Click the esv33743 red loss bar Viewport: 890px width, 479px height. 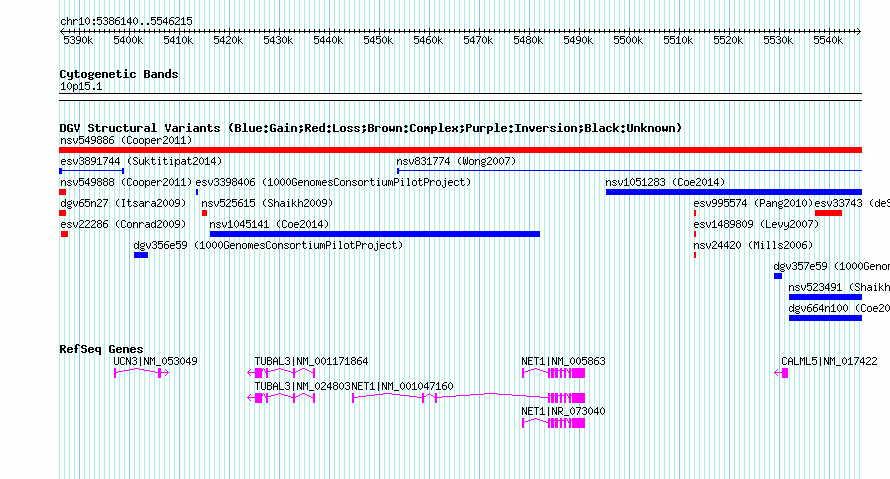pyautogui.click(x=828, y=213)
